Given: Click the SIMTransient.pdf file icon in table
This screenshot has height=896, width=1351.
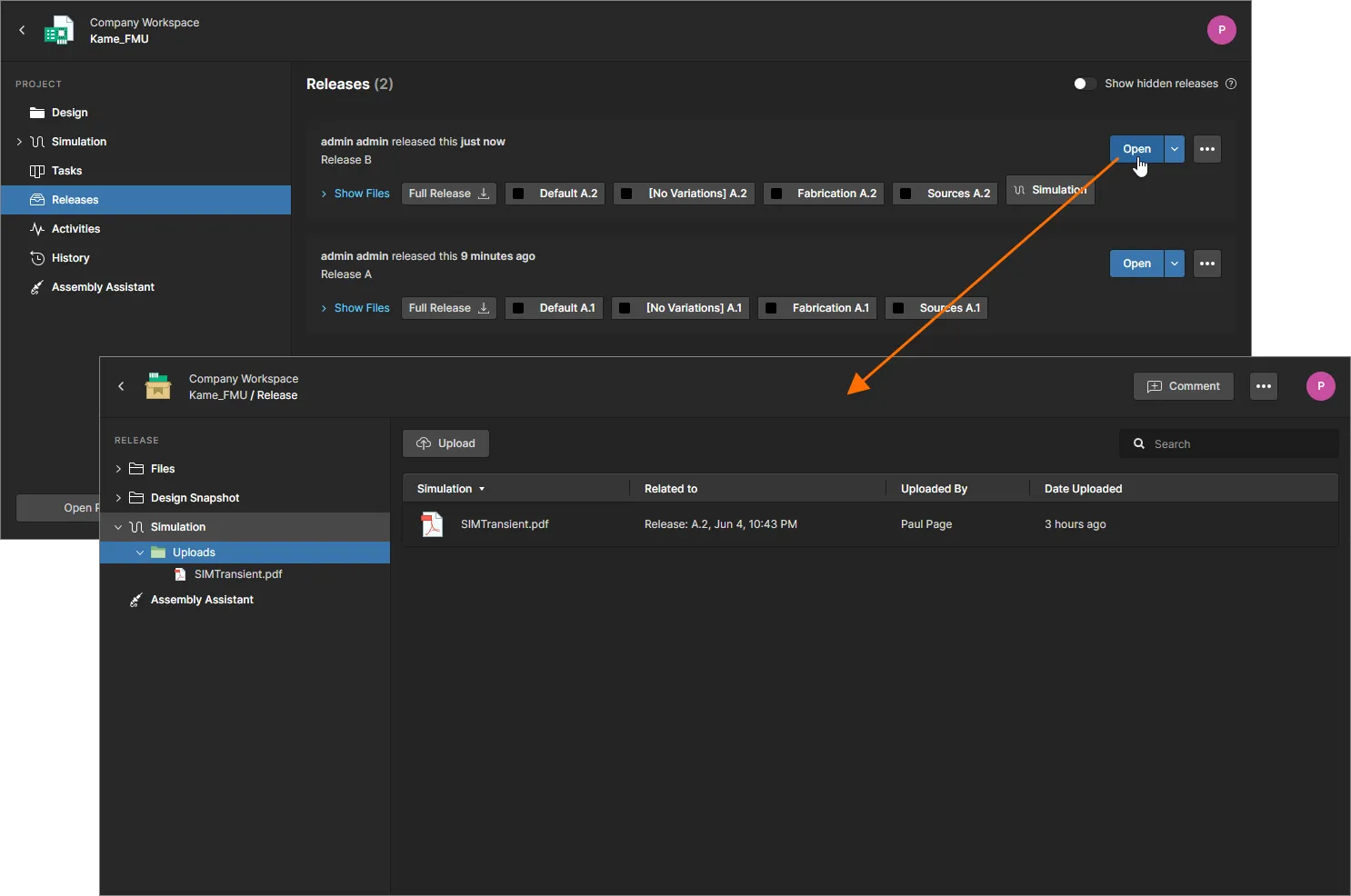Looking at the screenshot, I should coord(432,524).
